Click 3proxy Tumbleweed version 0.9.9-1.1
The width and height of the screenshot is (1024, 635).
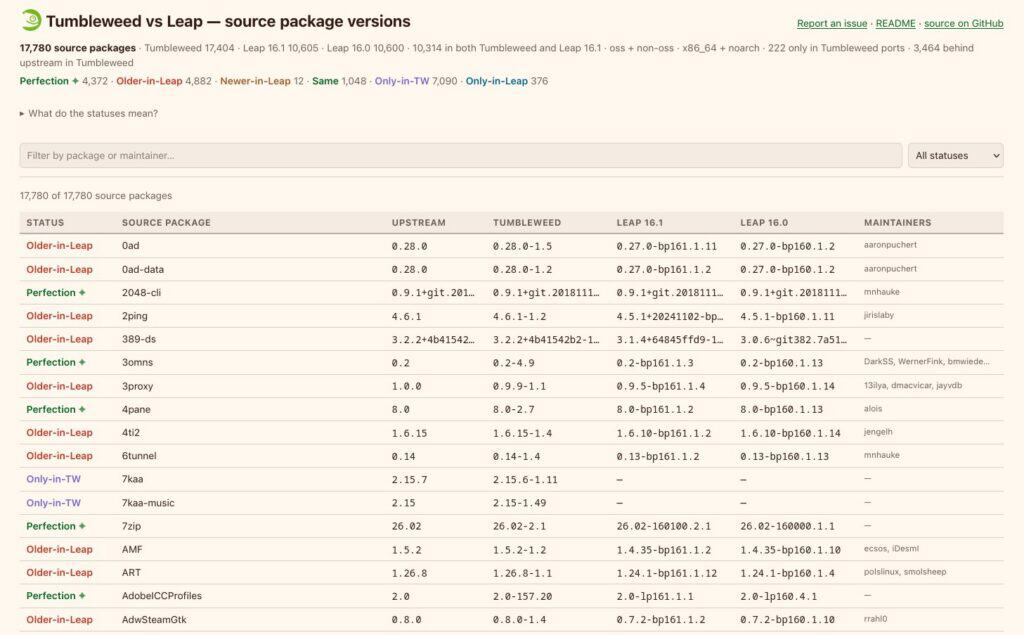point(519,387)
